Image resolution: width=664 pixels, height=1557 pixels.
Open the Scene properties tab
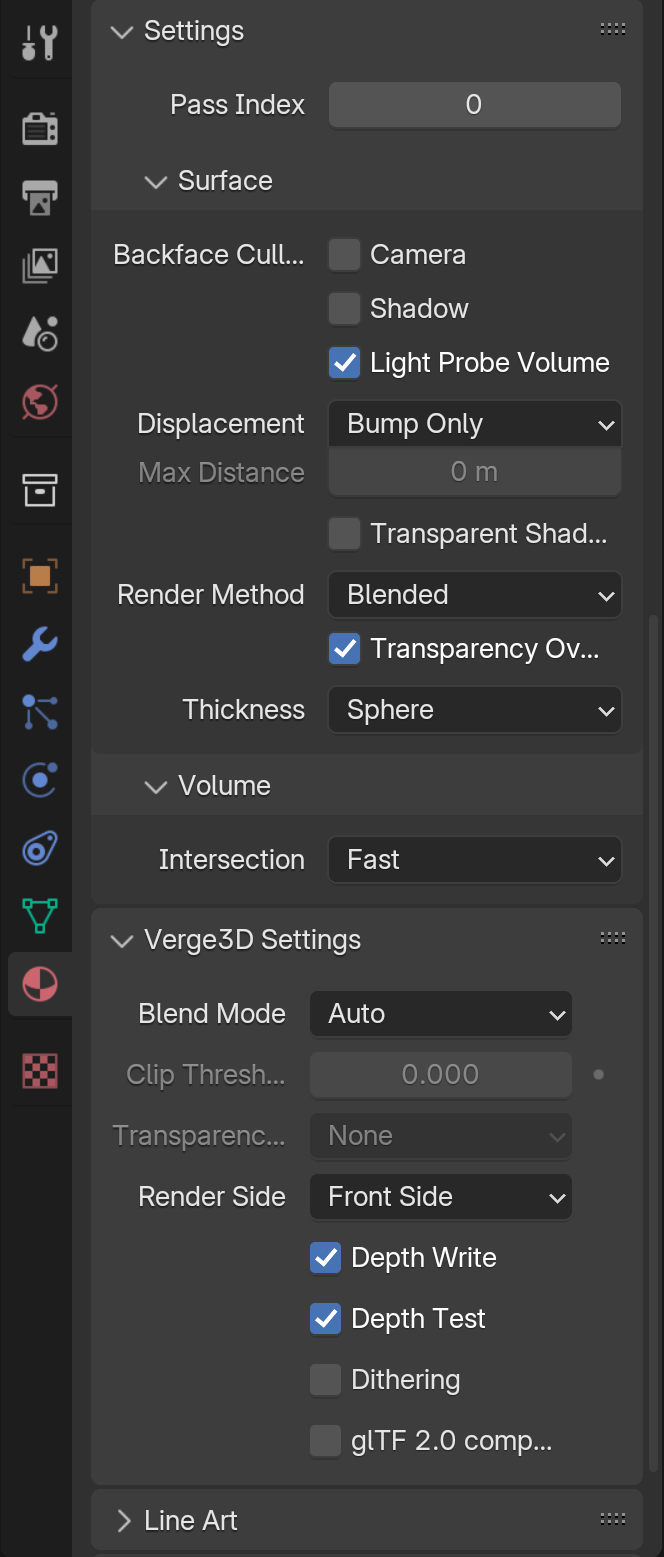coord(40,334)
